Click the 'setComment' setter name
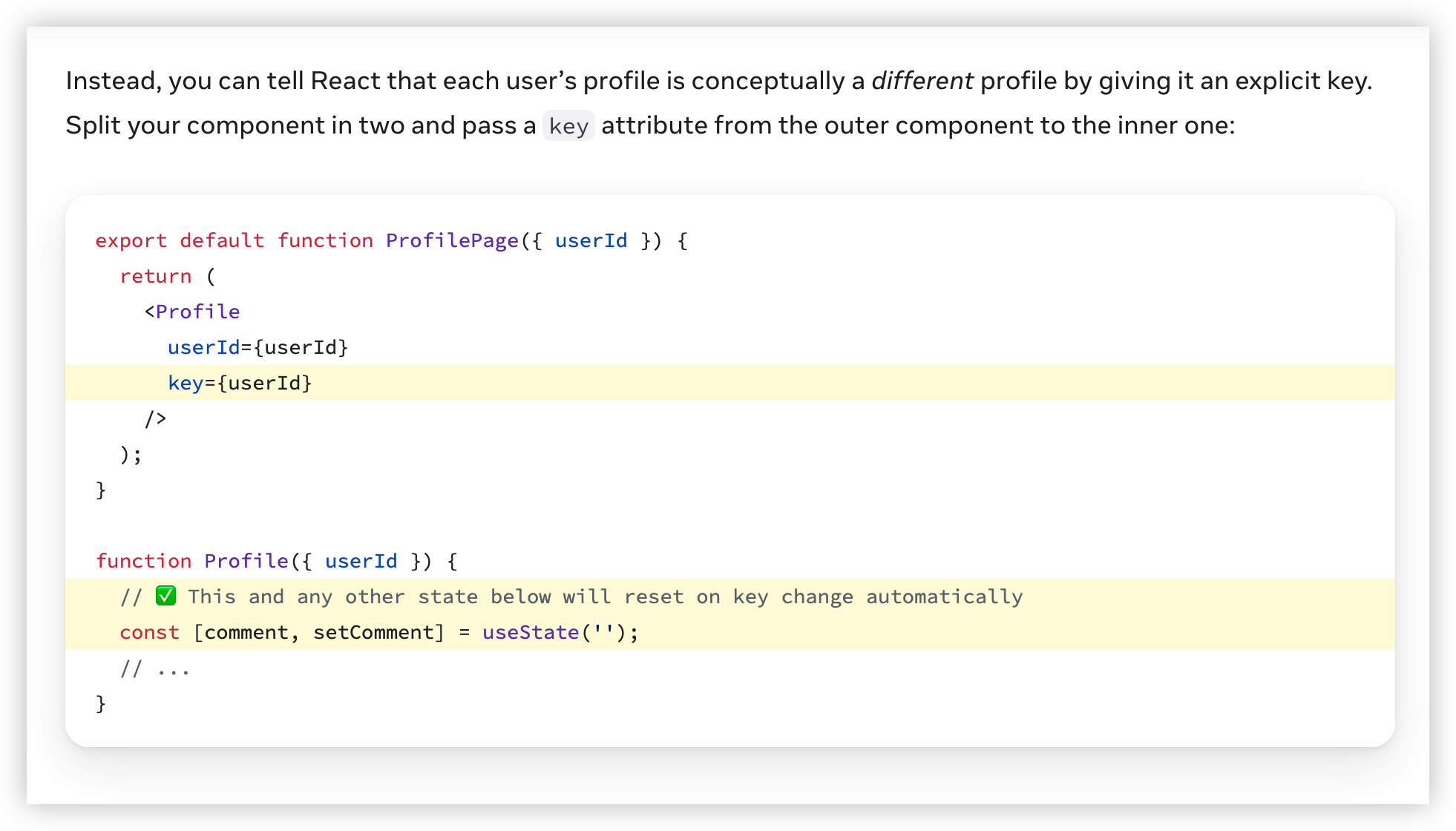Screen dimensions: 1456x831 (x=373, y=632)
